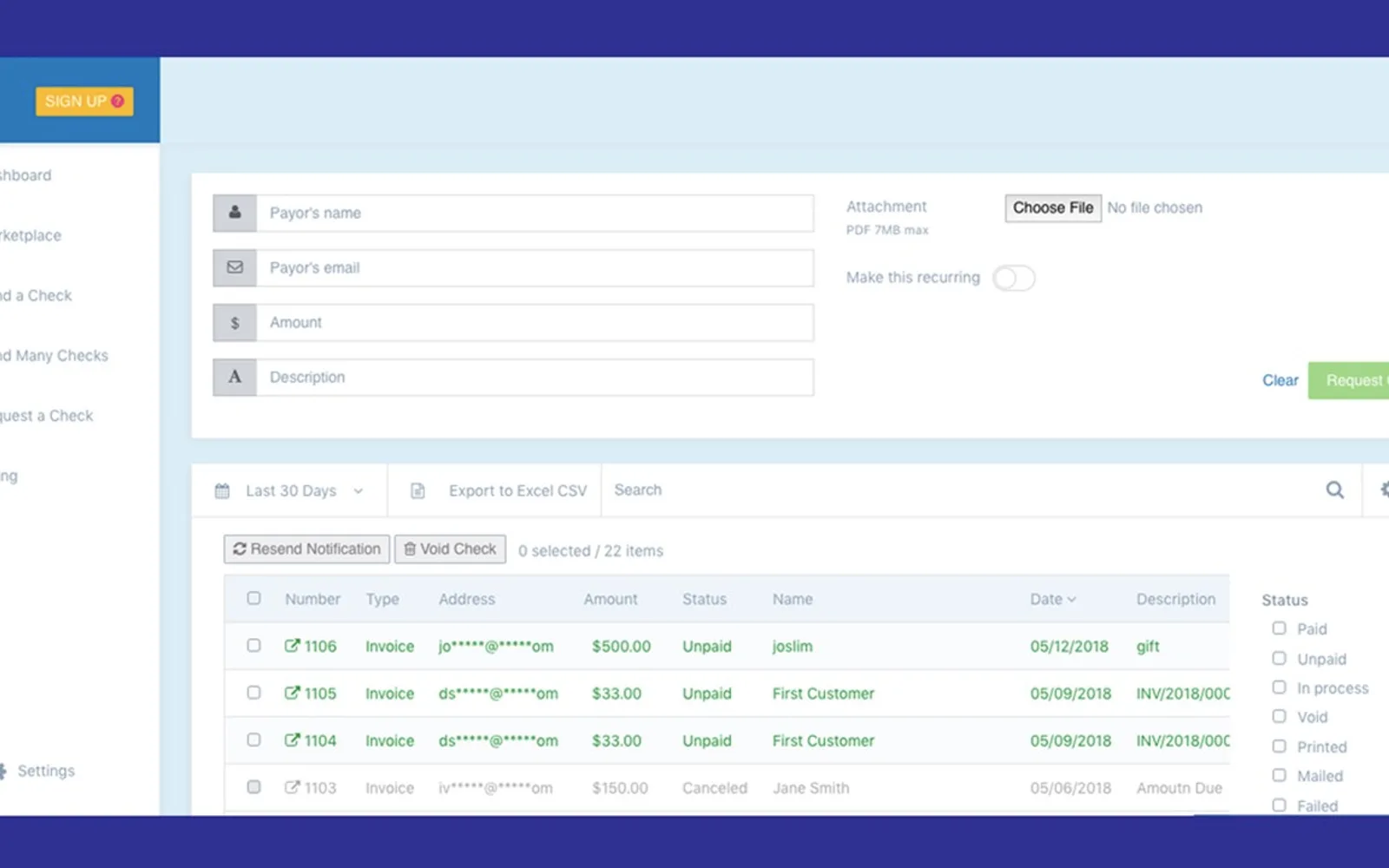Open Request a Check sidebar item
The height and width of the screenshot is (868, 1389).
47,416
